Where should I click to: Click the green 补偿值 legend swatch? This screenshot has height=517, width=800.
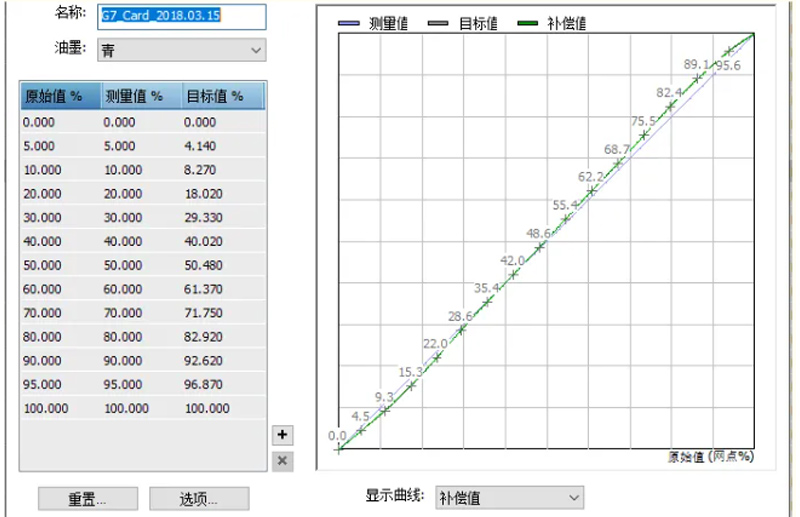coord(528,23)
